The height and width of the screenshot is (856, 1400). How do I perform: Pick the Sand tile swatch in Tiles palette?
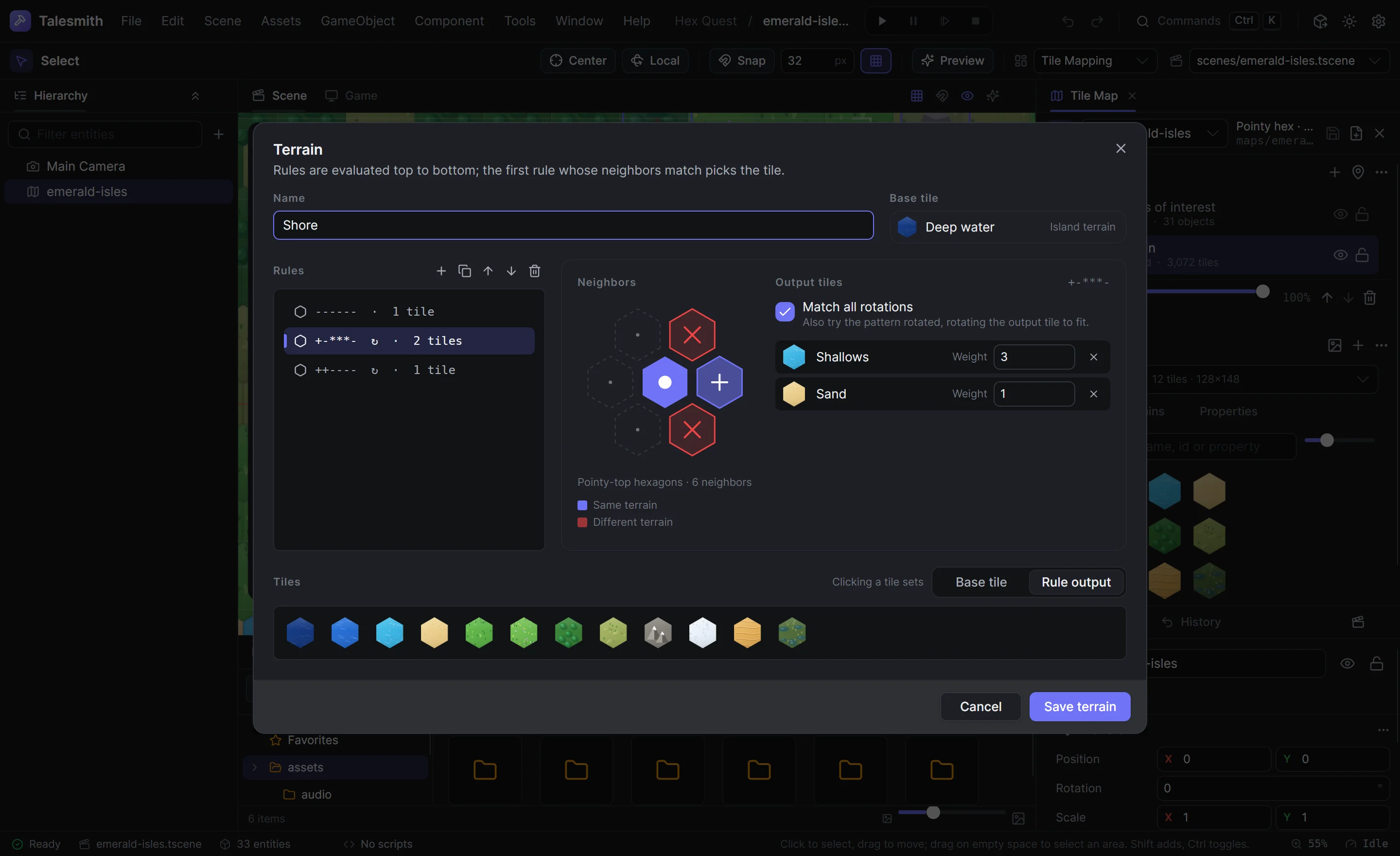click(x=434, y=633)
